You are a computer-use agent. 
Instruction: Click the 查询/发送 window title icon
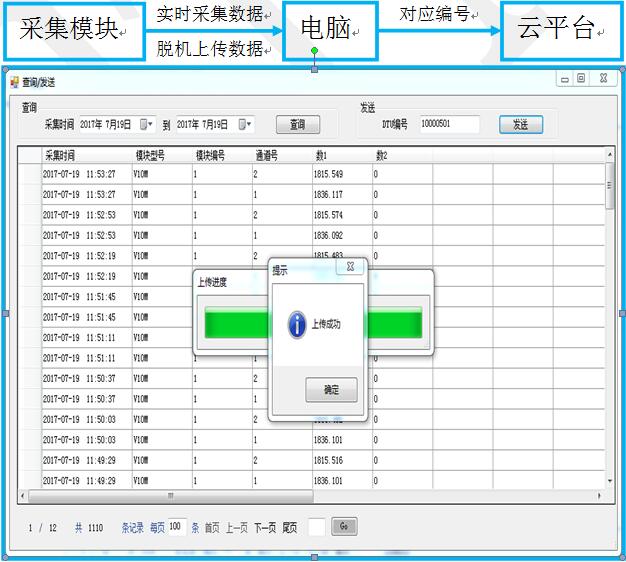(x=15, y=81)
